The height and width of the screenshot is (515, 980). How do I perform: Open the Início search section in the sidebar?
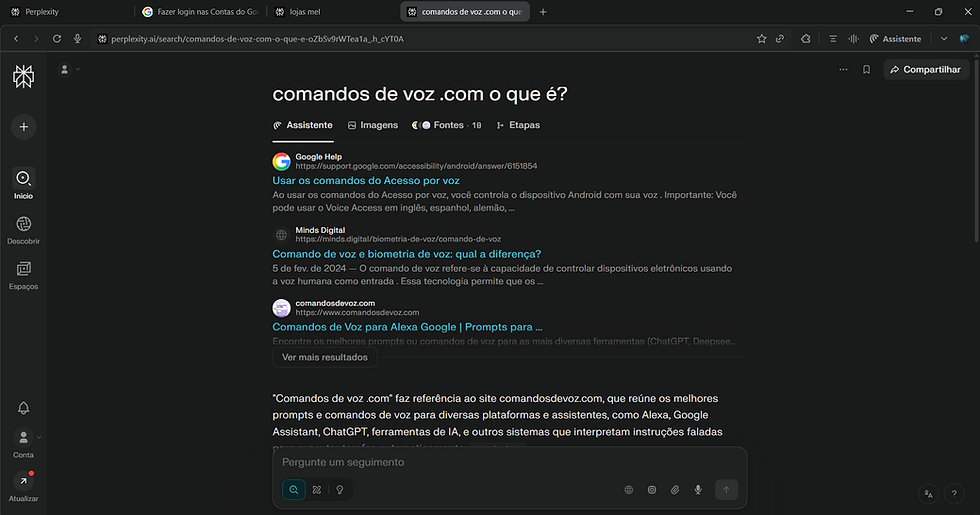click(23, 184)
